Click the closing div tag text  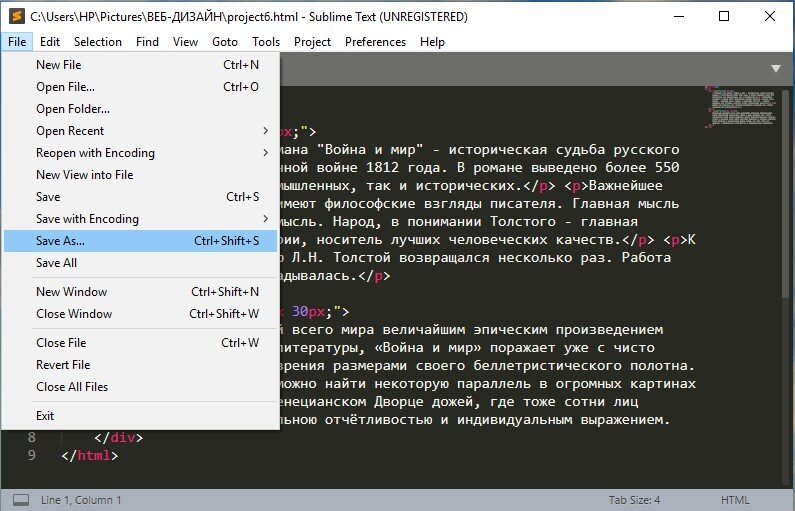point(119,437)
